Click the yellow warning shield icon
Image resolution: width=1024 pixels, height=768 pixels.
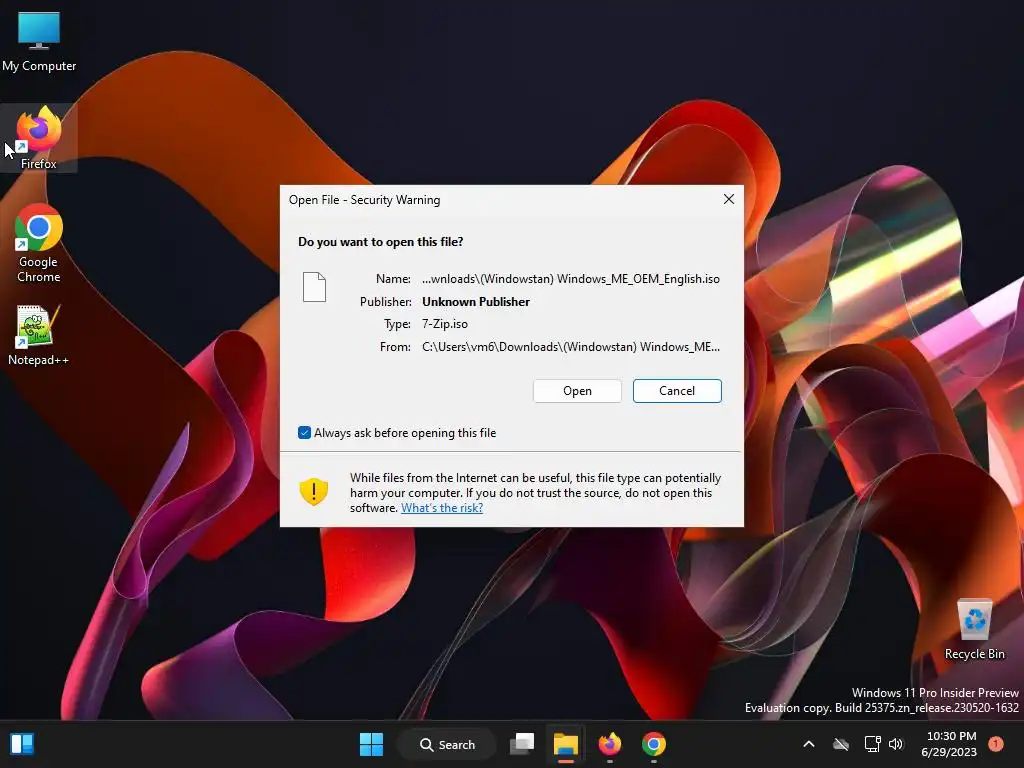pyautogui.click(x=313, y=492)
